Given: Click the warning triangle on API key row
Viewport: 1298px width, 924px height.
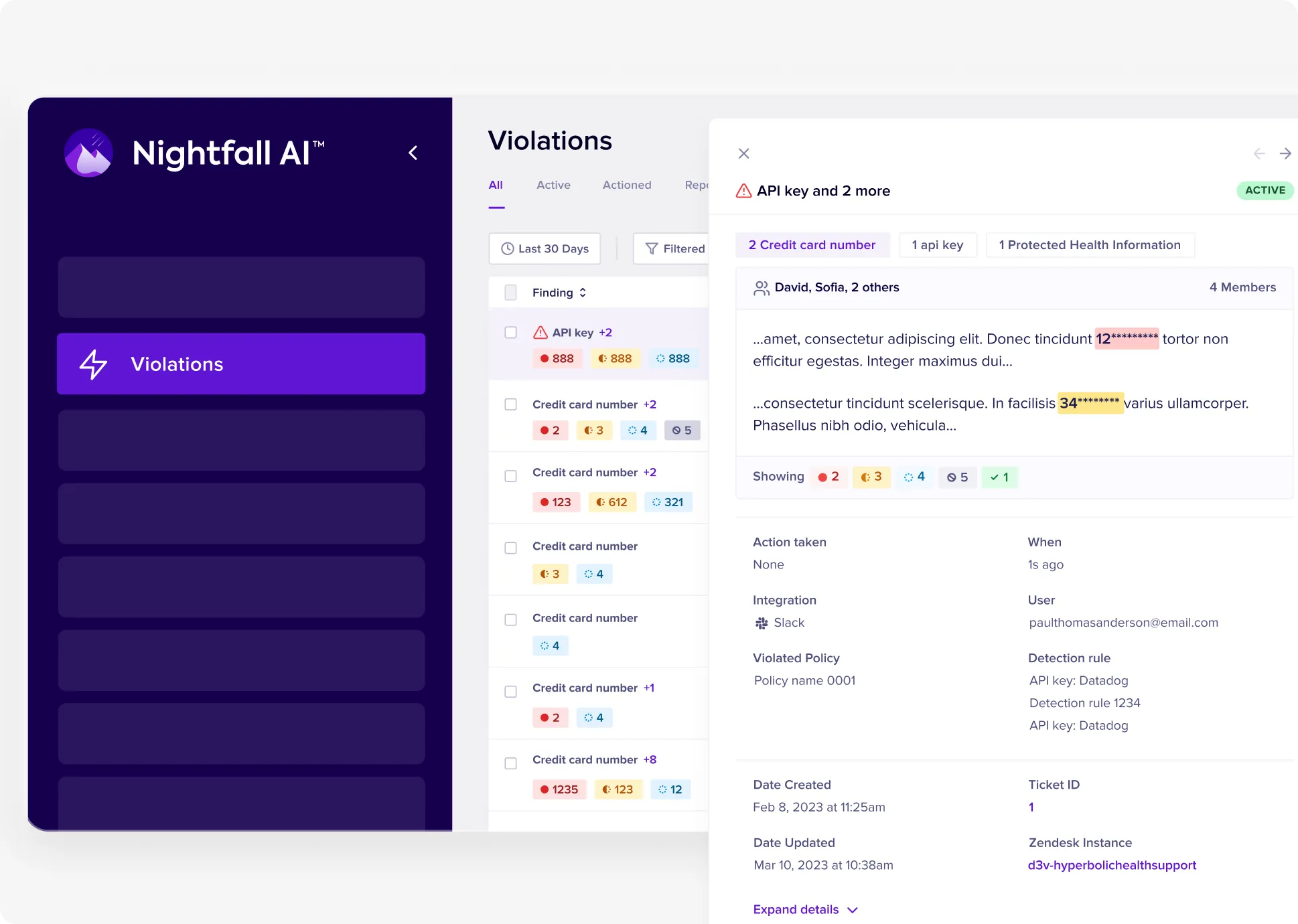Looking at the screenshot, I should [540, 333].
